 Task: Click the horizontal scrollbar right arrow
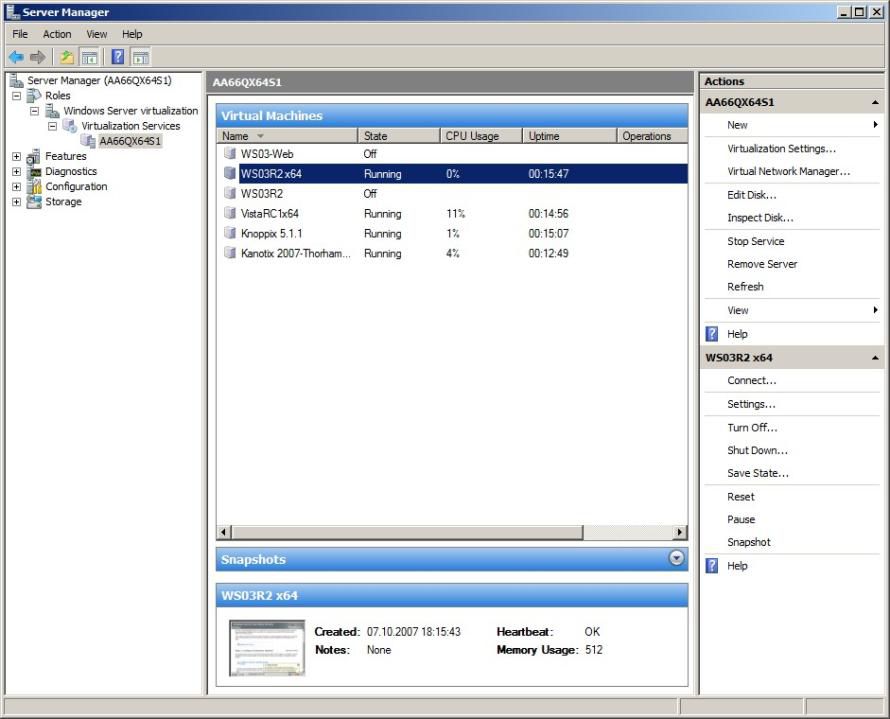coord(679,532)
